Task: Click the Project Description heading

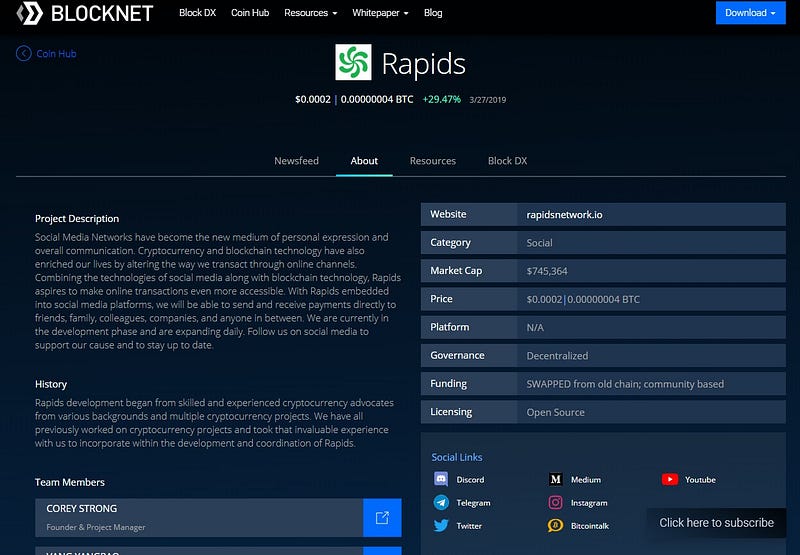Action: (77, 218)
